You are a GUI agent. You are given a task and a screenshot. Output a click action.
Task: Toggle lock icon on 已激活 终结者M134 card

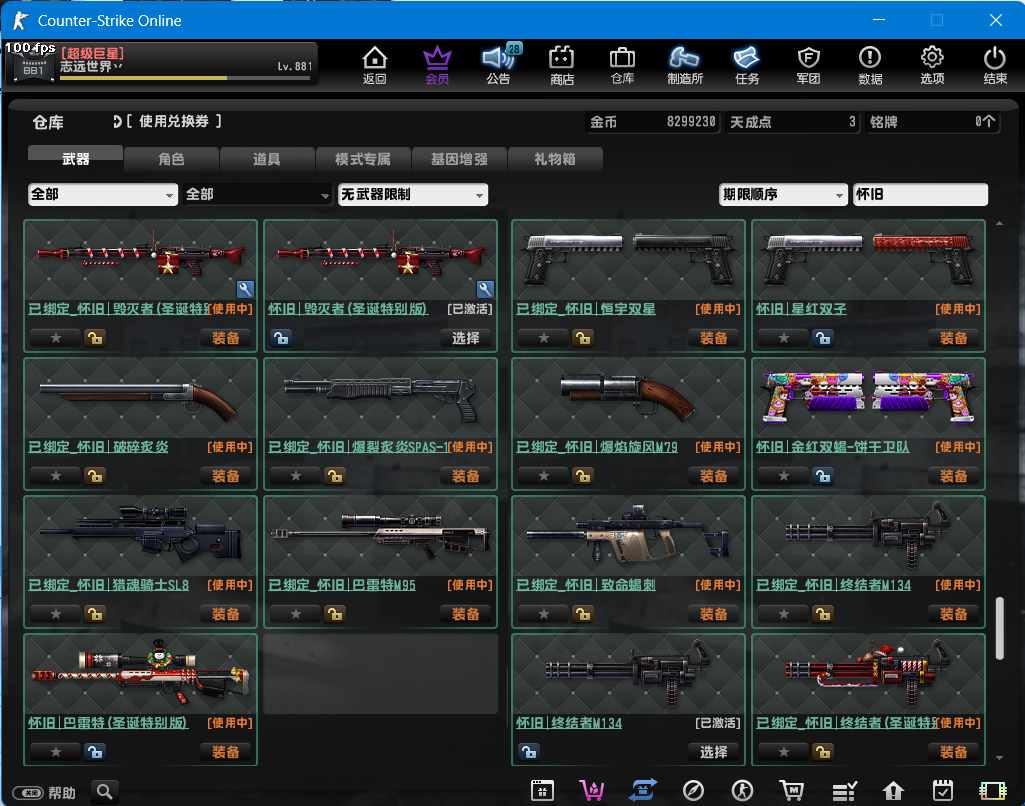(x=529, y=752)
